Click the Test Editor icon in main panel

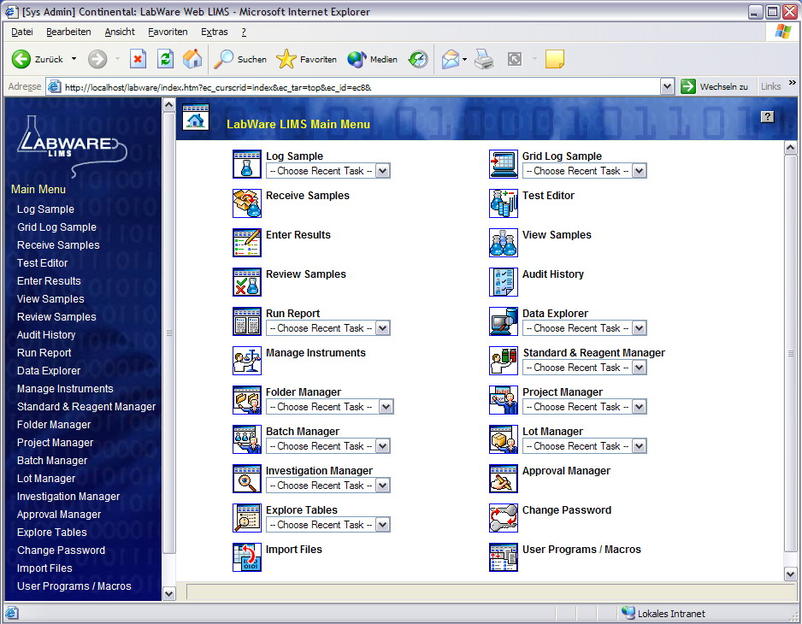point(503,204)
